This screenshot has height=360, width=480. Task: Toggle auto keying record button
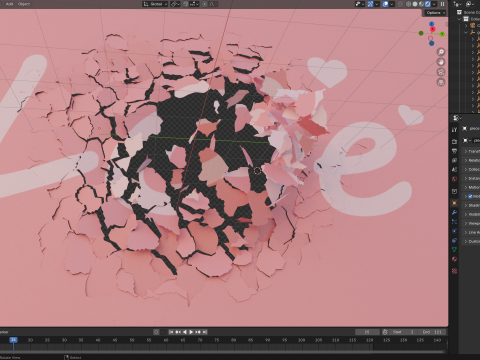pos(156,332)
